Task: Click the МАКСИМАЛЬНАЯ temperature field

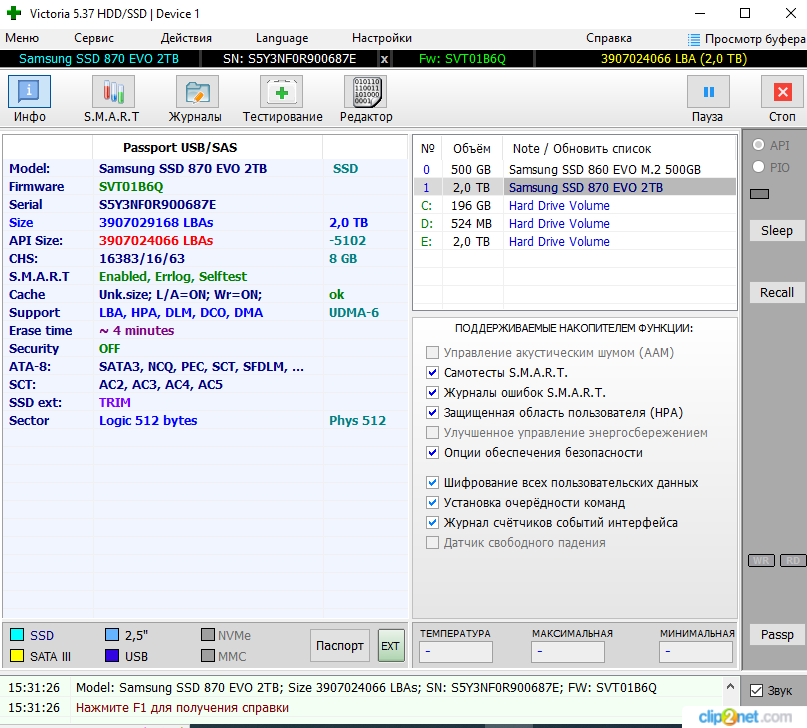Action: [x=568, y=652]
